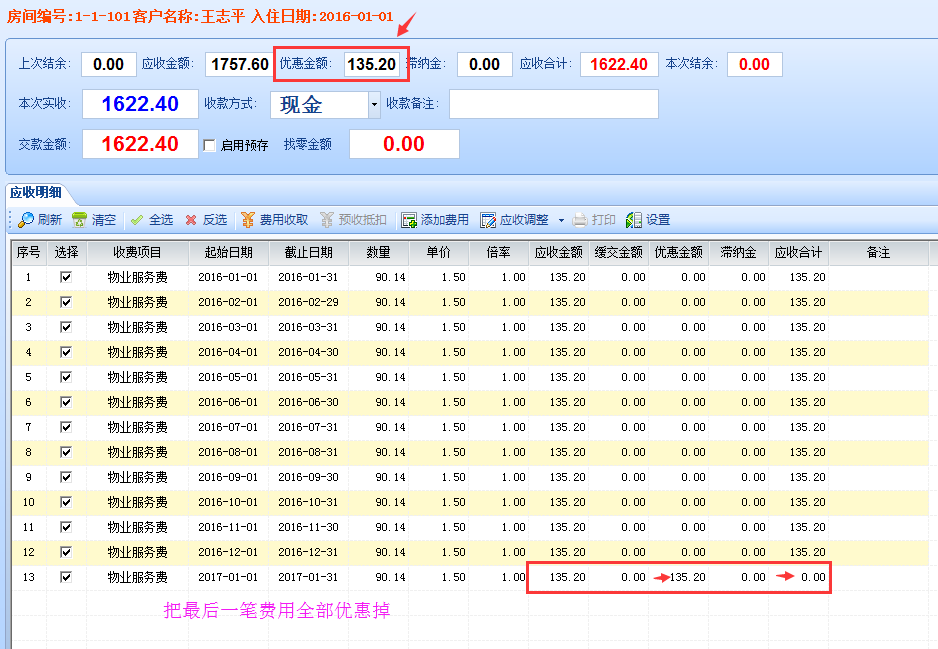Click the 截止日期 column header

[x=309, y=253]
